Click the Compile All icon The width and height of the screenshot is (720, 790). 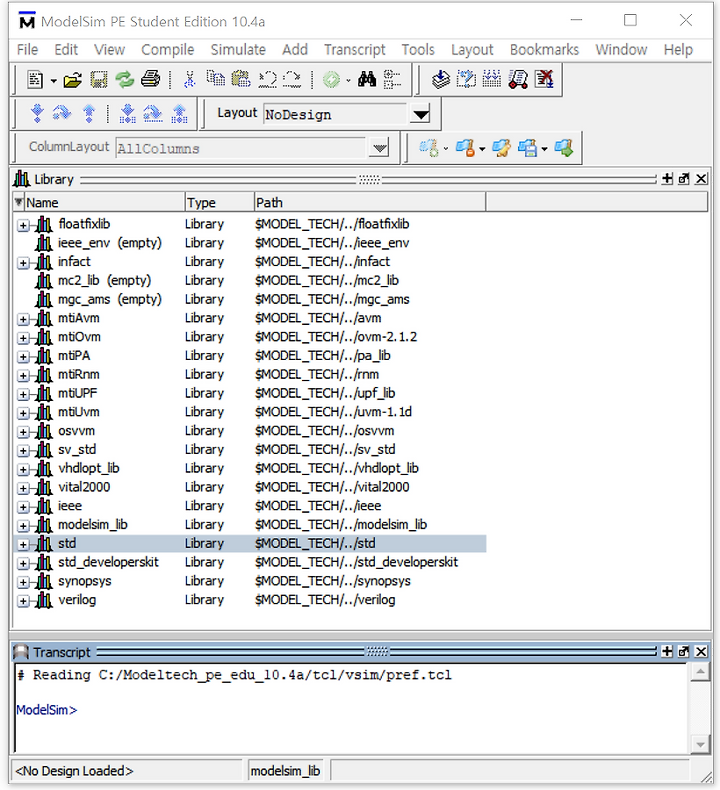[x=467, y=80]
